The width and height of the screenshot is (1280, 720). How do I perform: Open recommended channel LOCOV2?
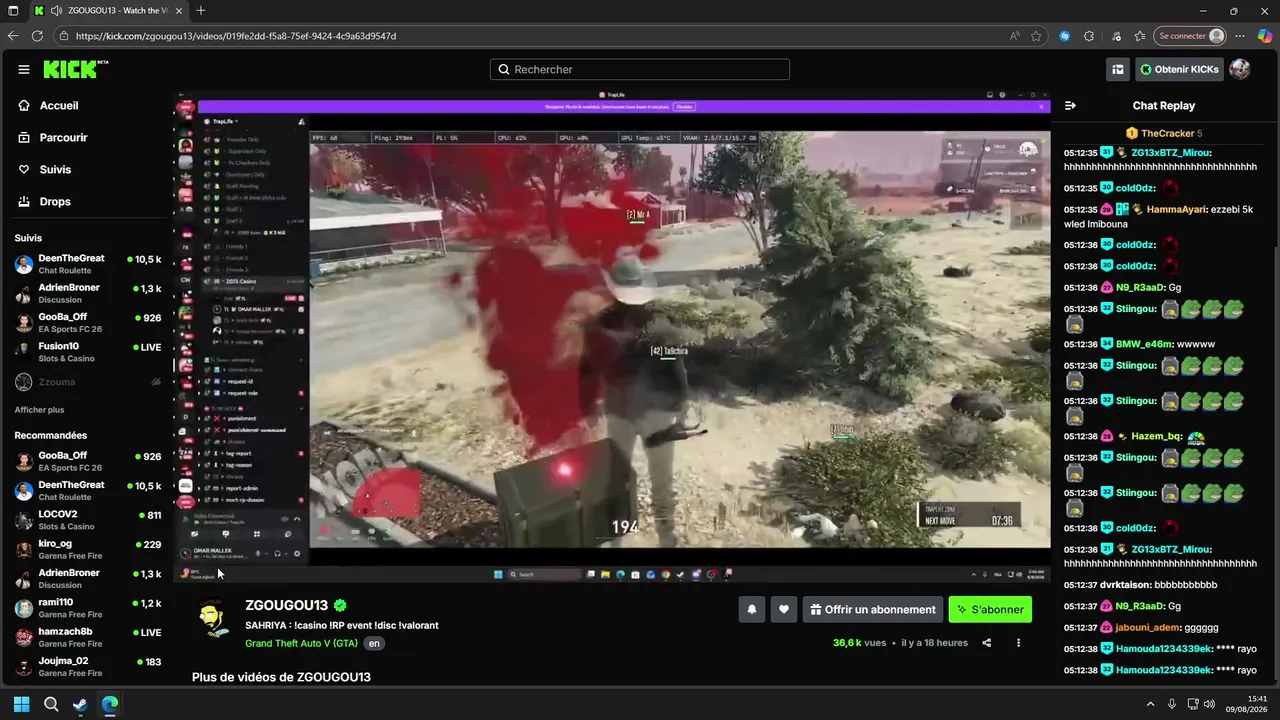[x=88, y=520]
